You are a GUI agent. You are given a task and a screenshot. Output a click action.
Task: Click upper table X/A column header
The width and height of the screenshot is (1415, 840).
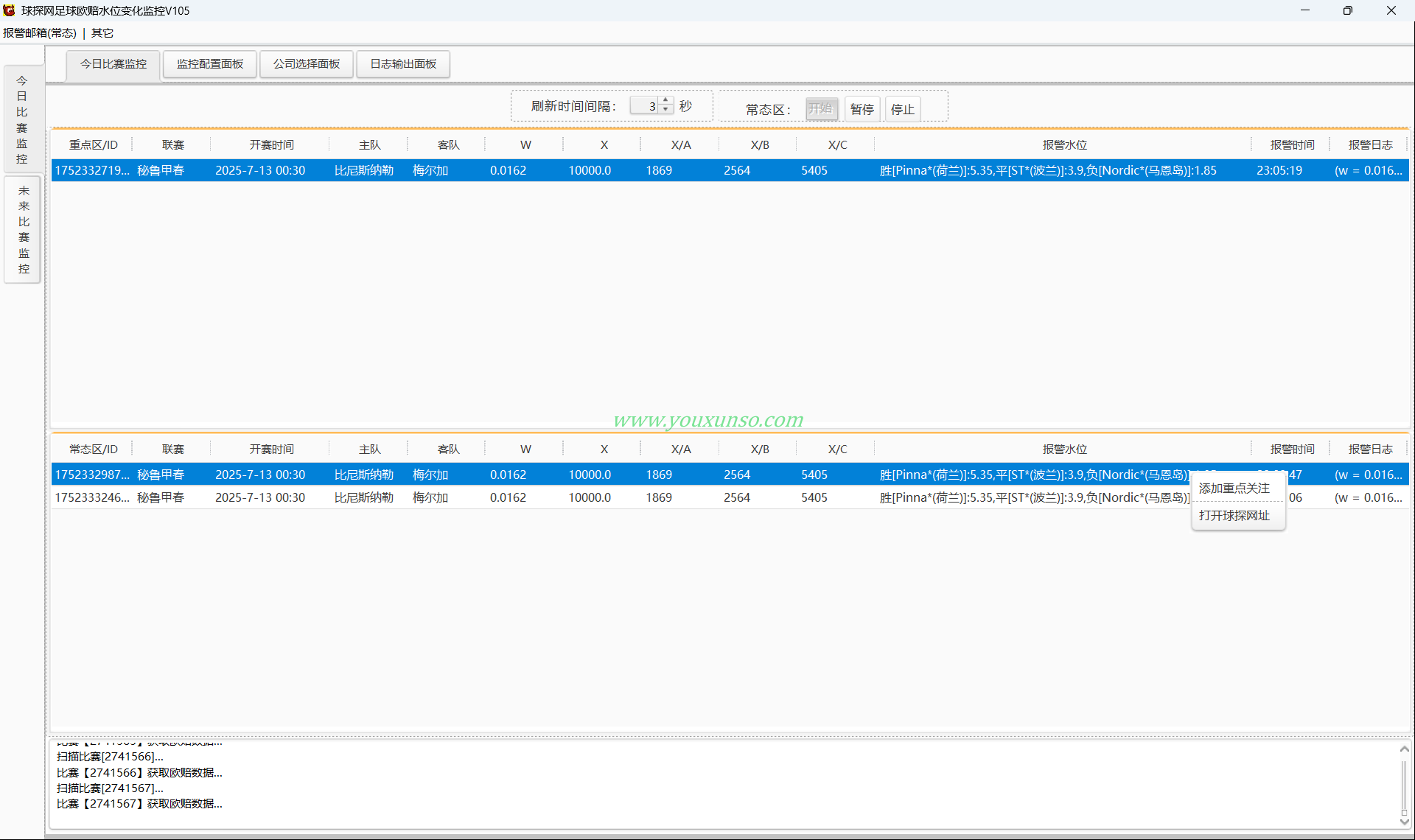pos(681,145)
